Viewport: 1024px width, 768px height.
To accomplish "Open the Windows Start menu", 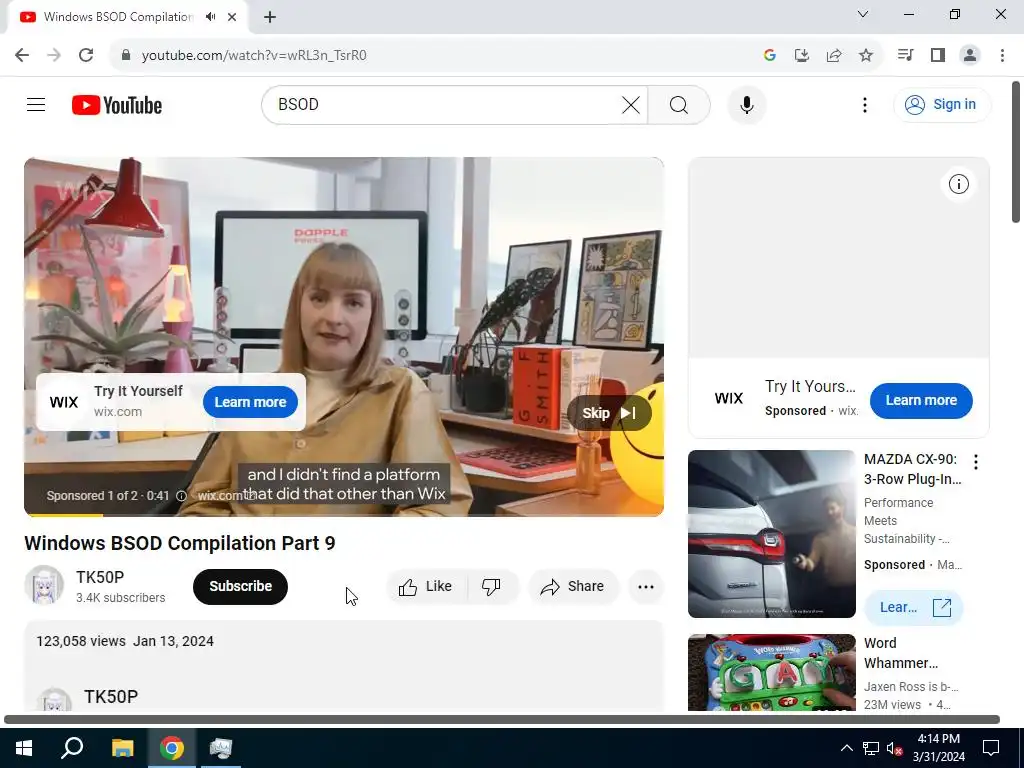I will tap(24, 748).
